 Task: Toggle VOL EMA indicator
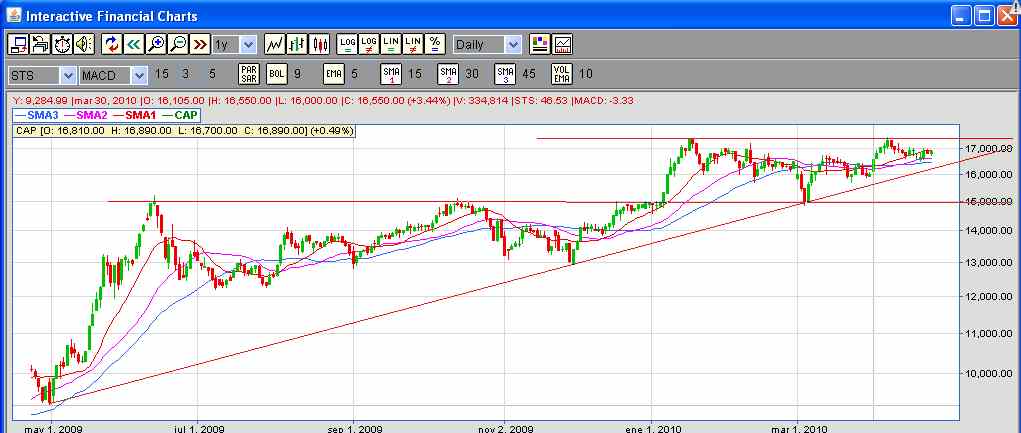[x=562, y=74]
